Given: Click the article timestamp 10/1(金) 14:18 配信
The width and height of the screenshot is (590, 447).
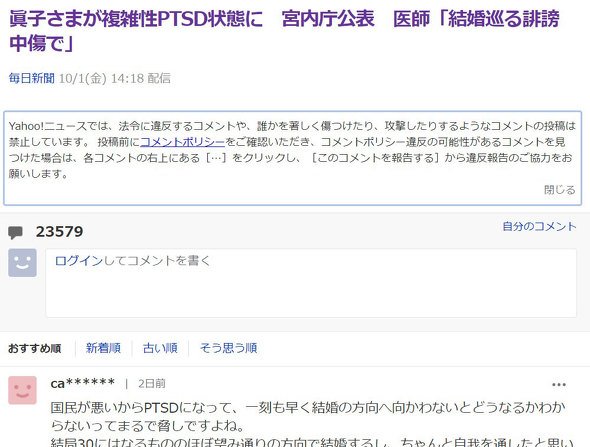Looking at the screenshot, I should coord(115,78).
